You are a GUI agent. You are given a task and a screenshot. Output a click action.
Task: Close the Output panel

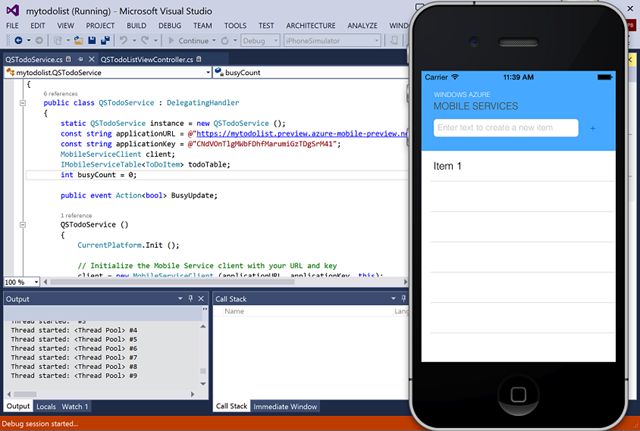[201, 299]
